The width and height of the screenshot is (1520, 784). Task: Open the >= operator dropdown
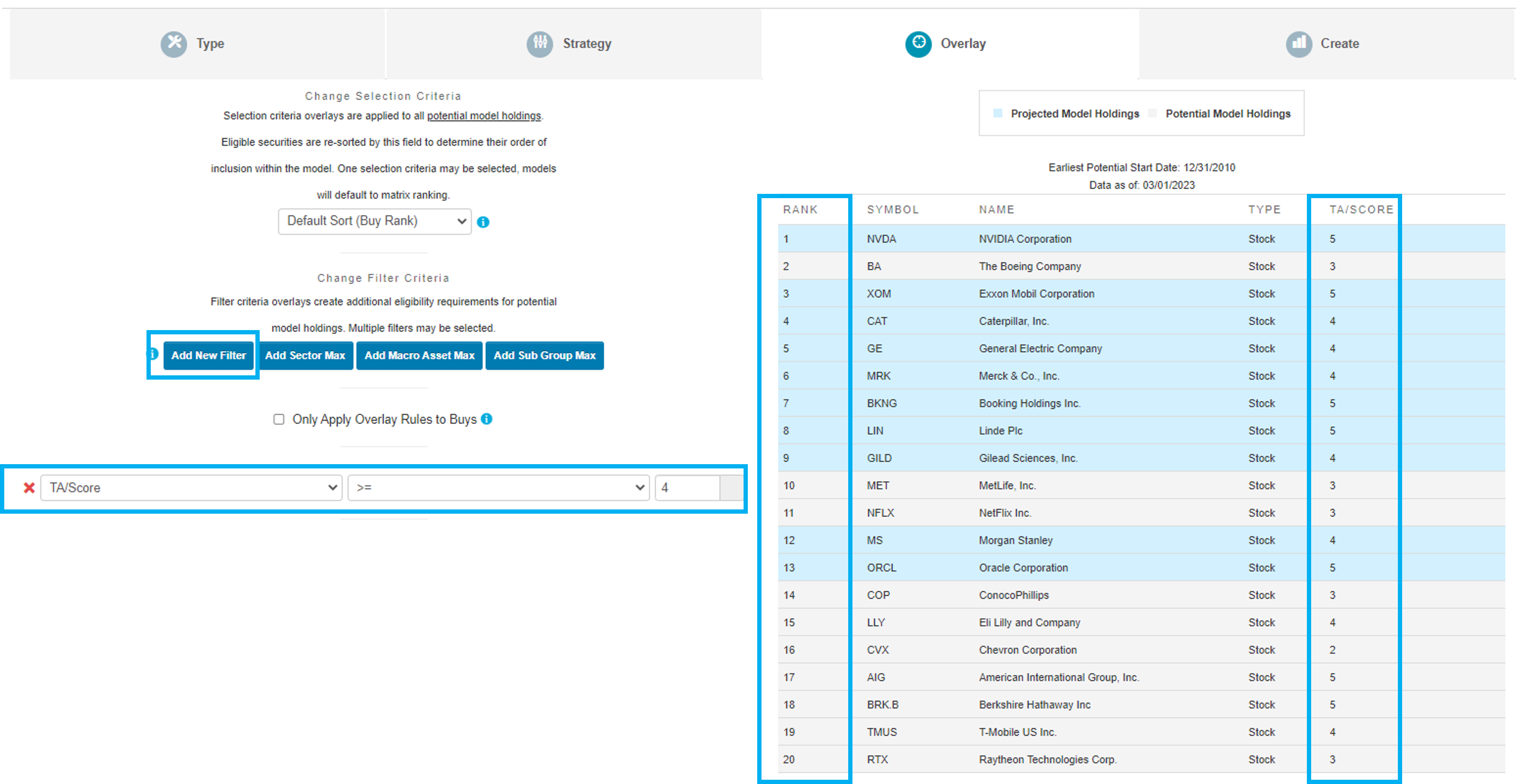click(x=498, y=488)
